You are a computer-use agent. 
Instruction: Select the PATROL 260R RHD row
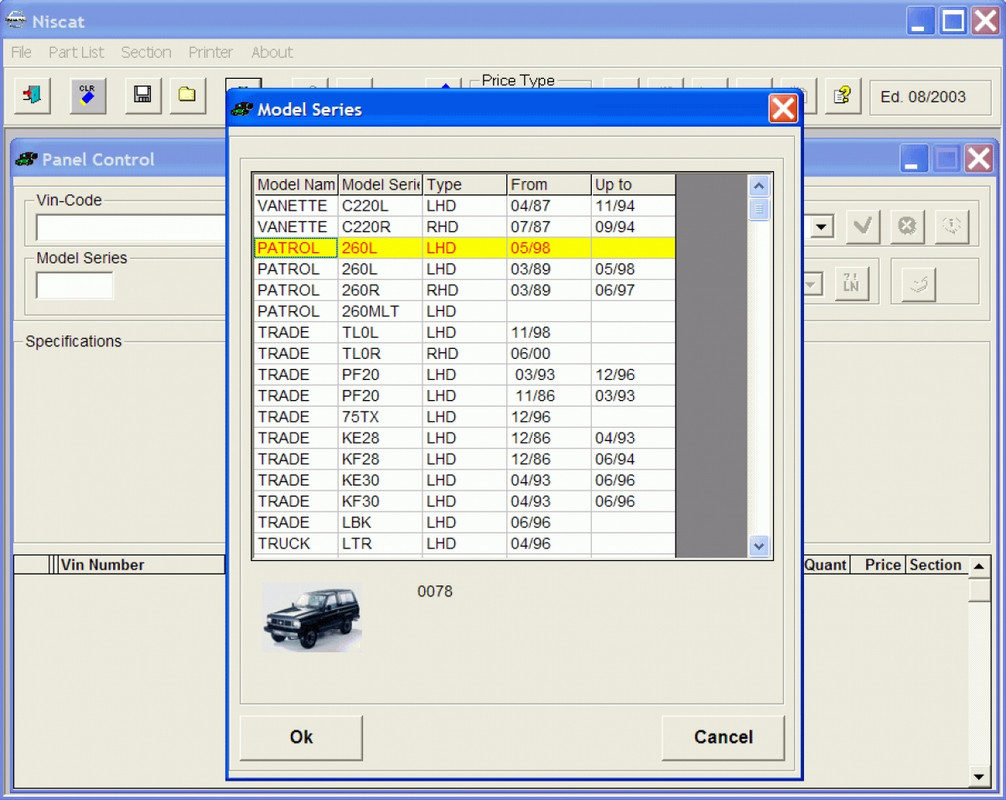[465, 290]
